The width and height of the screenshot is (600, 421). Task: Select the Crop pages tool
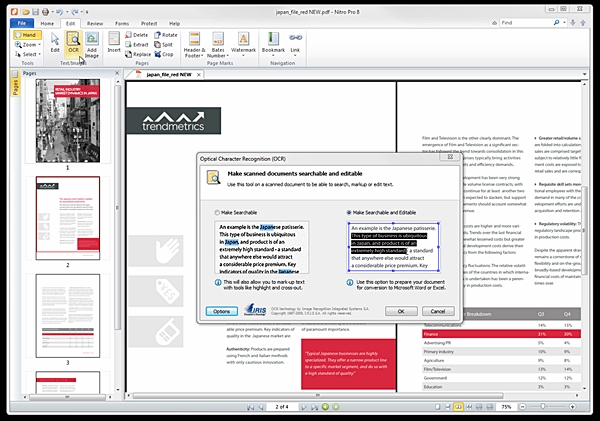point(164,54)
